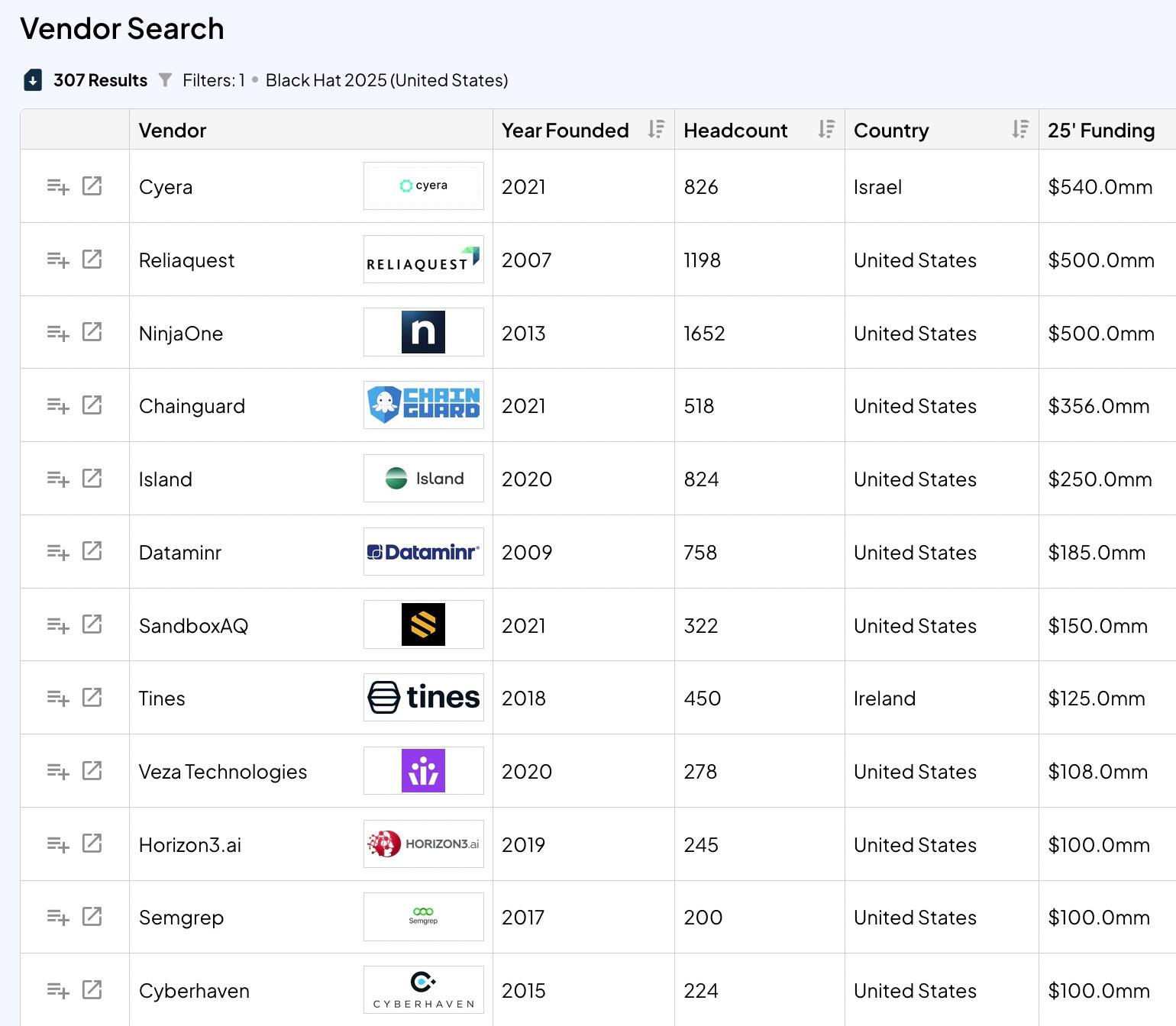Add Cyberhaven to list icon
Screen dimensions: 1176x1026
pyautogui.click(x=58, y=990)
